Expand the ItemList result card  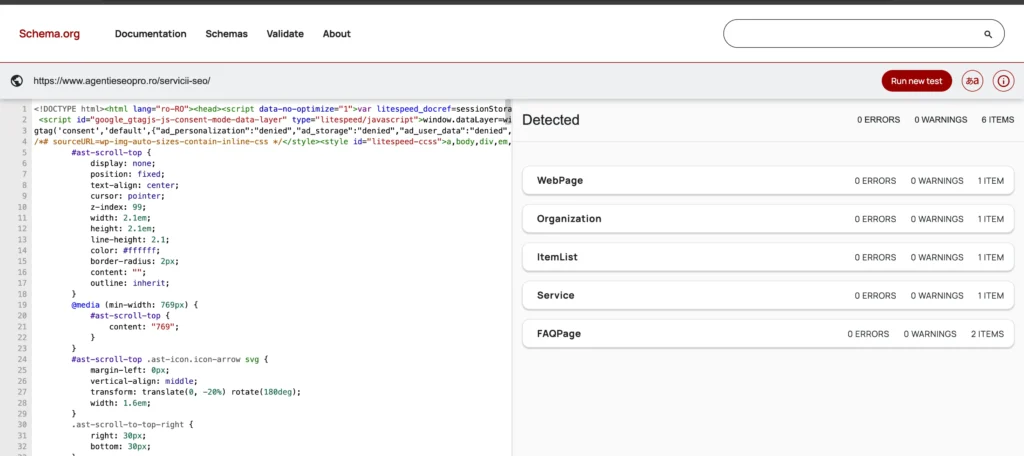click(768, 257)
